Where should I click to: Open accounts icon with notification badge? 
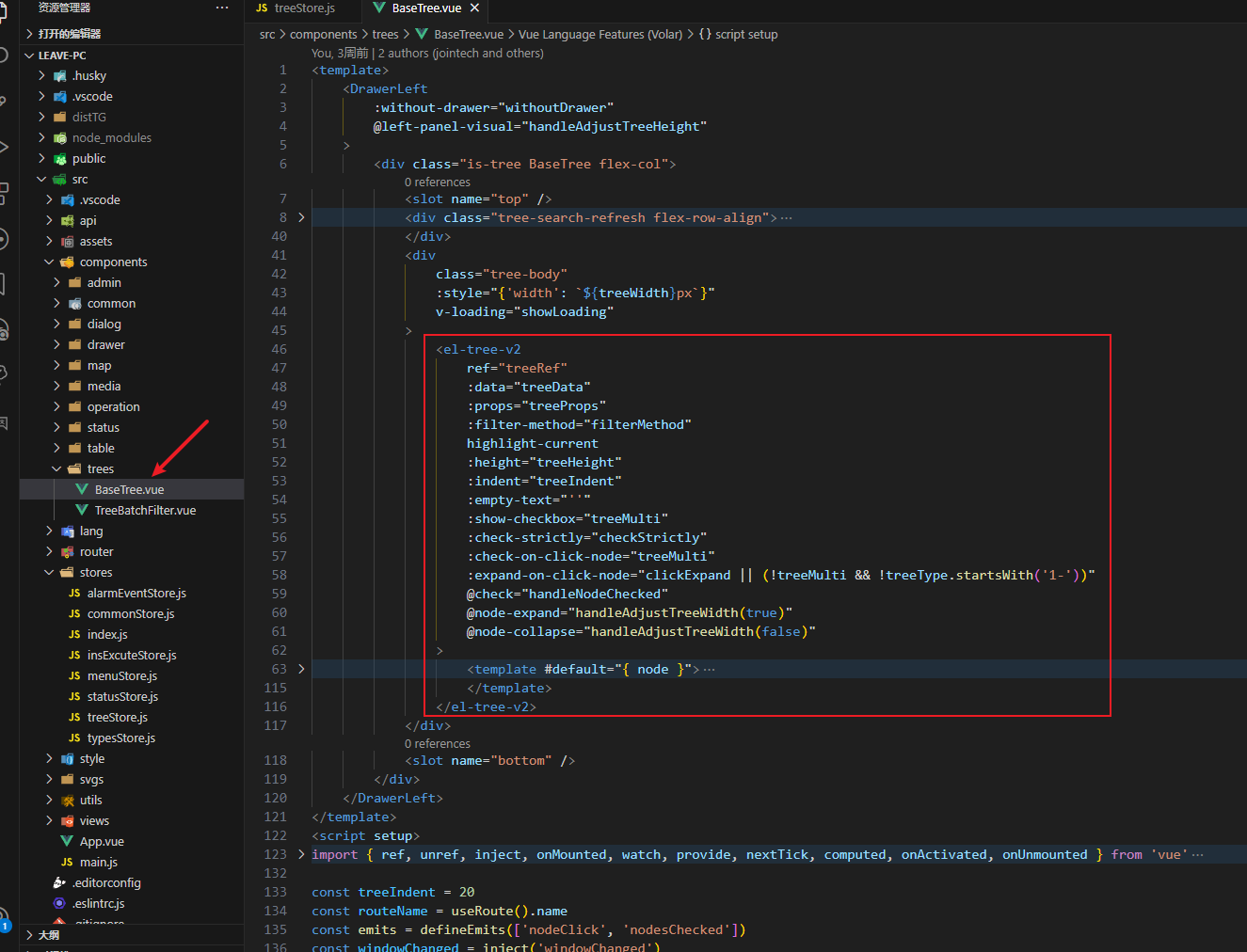coord(3,916)
